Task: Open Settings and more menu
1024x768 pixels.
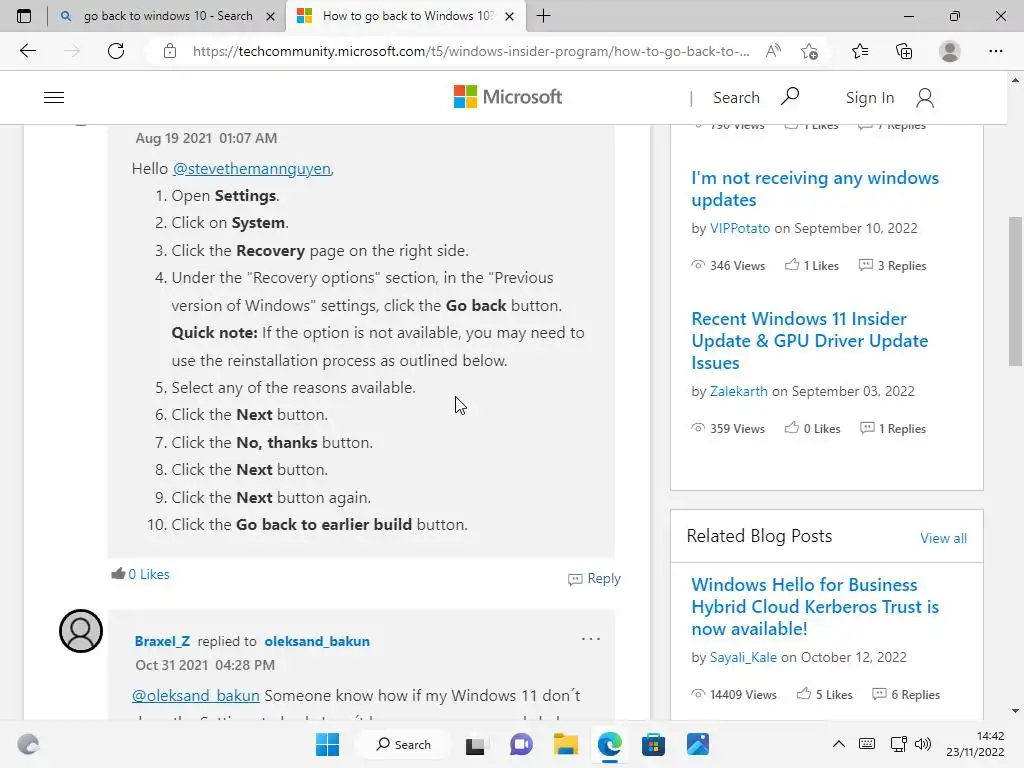Action: (996, 51)
